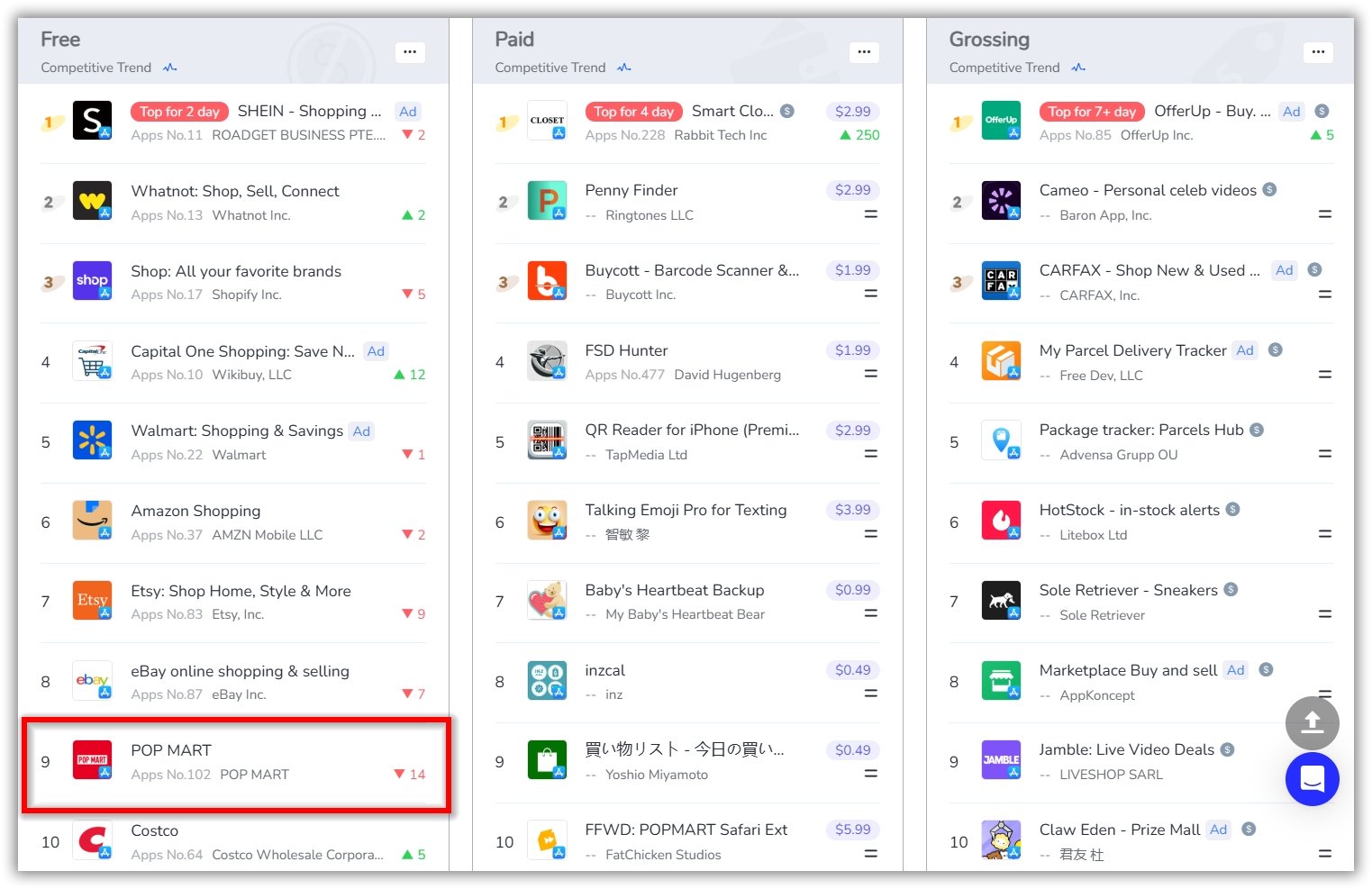Select developer LIVESHOP SARL

(1111, 775)
